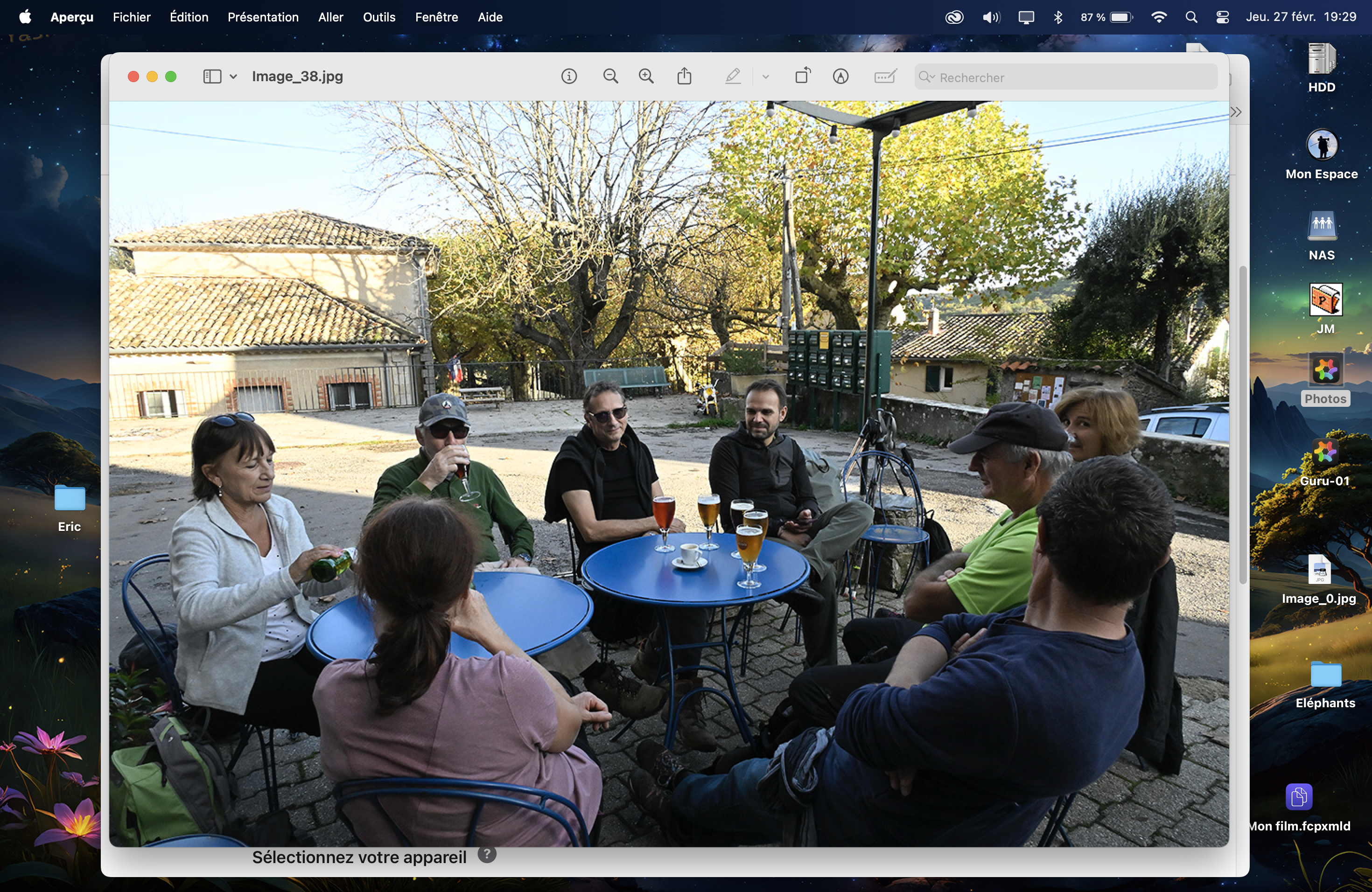Expand sidebar view options chevron
The image size is (1372, 892).
[233, 77]
